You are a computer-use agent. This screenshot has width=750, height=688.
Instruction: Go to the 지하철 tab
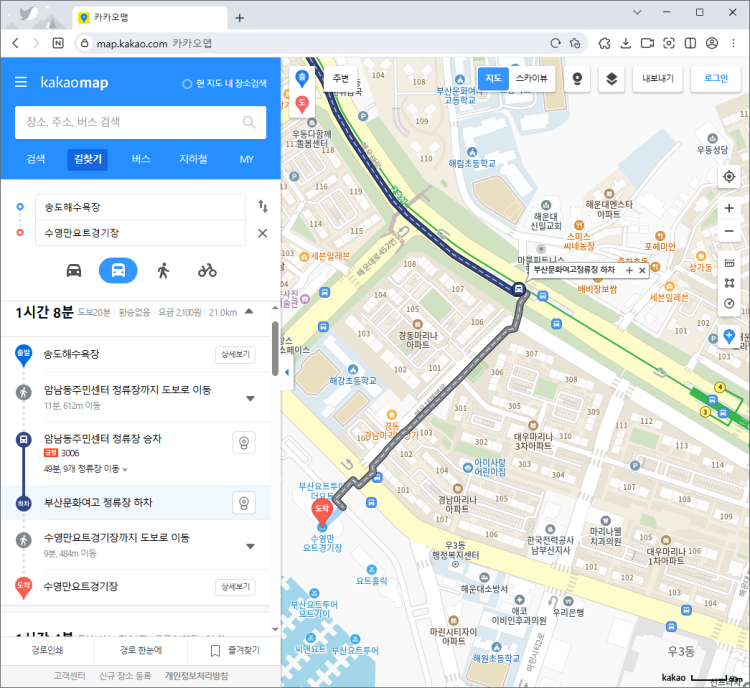click(x=193, y=159)
